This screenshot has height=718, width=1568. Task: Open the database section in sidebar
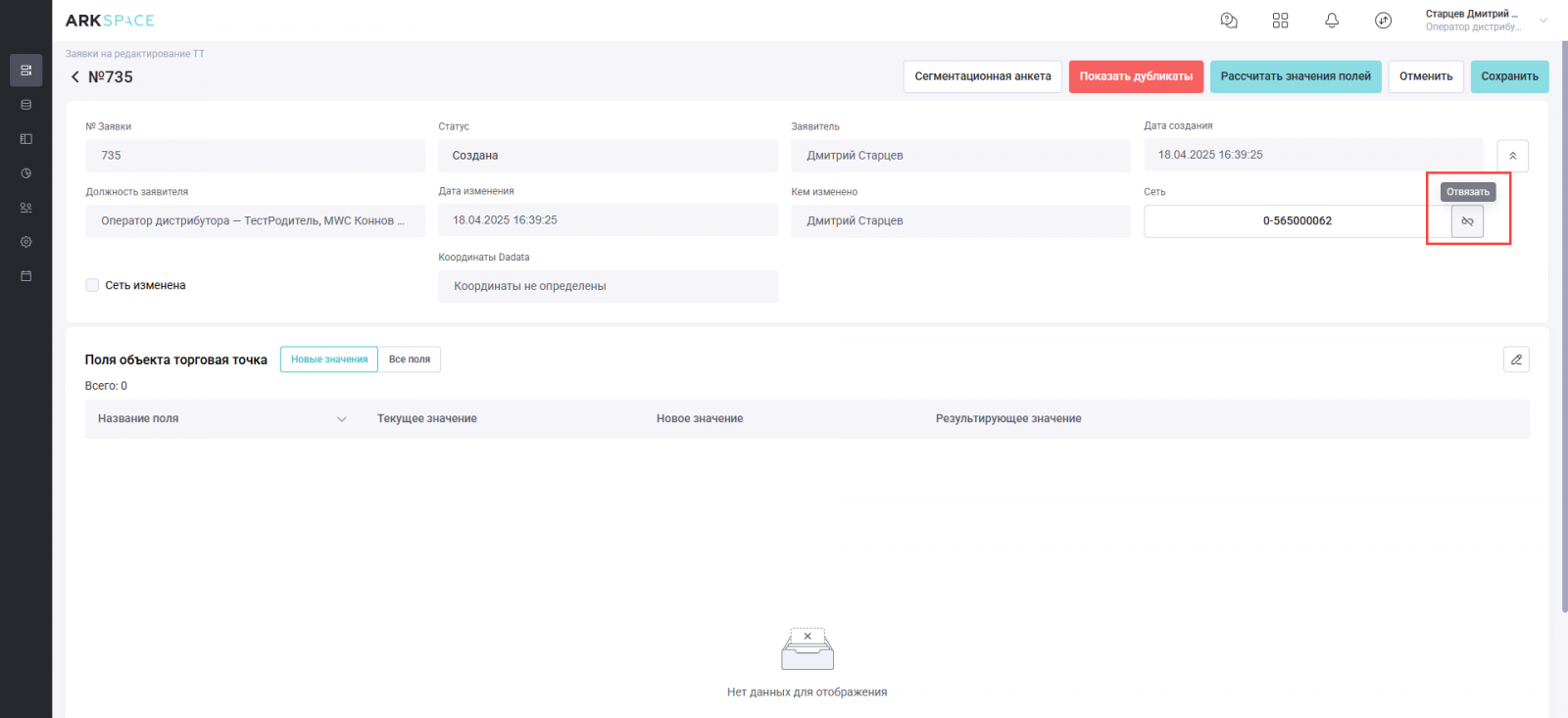26,105
